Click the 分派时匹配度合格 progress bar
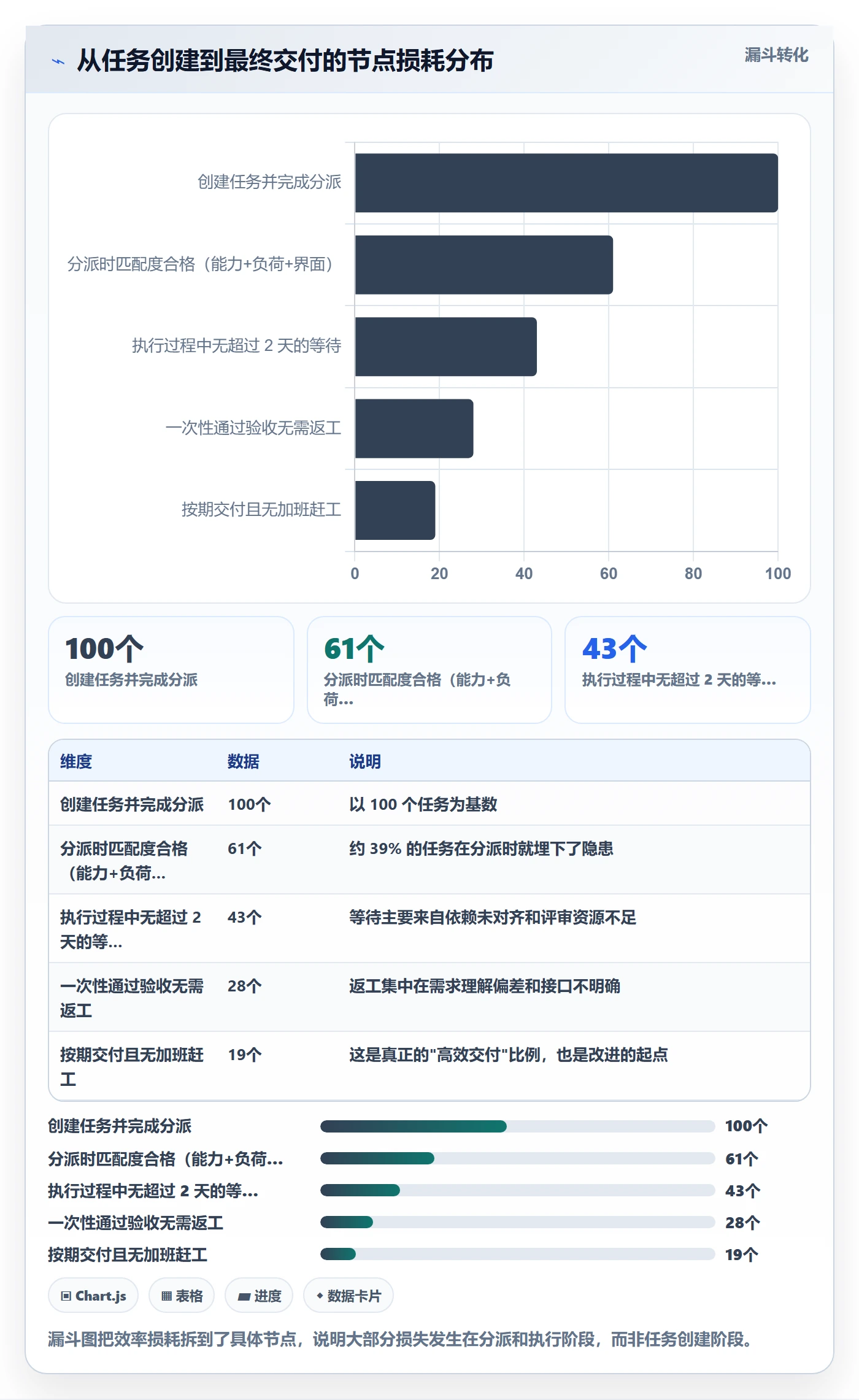The image size is (859, 1400). coord(517,1158)
